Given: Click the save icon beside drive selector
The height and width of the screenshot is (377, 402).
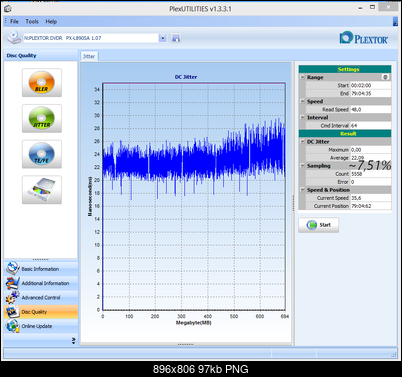Looking at the screenshot, I should (176, 38).
